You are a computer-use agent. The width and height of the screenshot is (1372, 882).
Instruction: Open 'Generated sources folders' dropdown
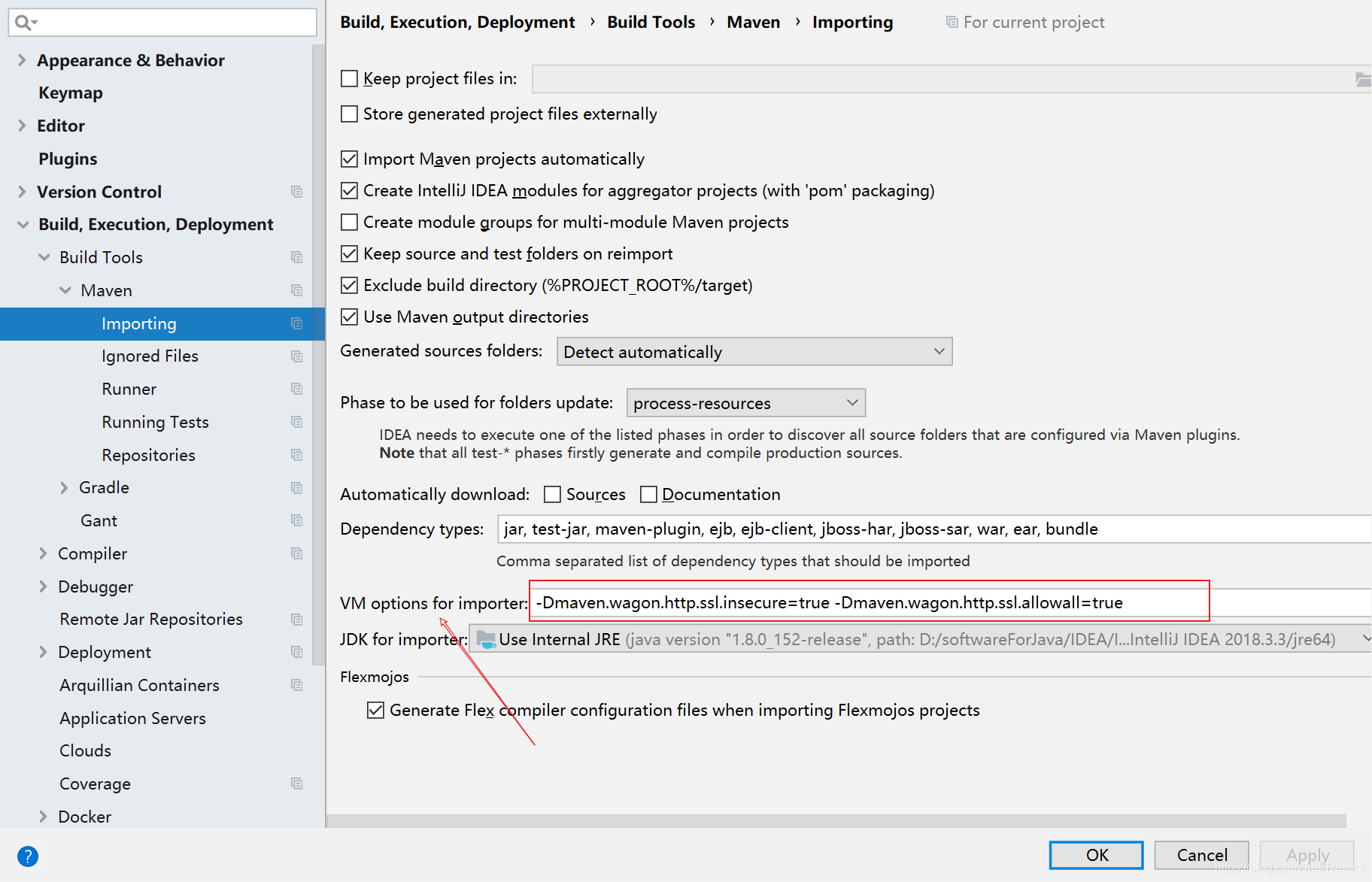(x=754, y=352)
